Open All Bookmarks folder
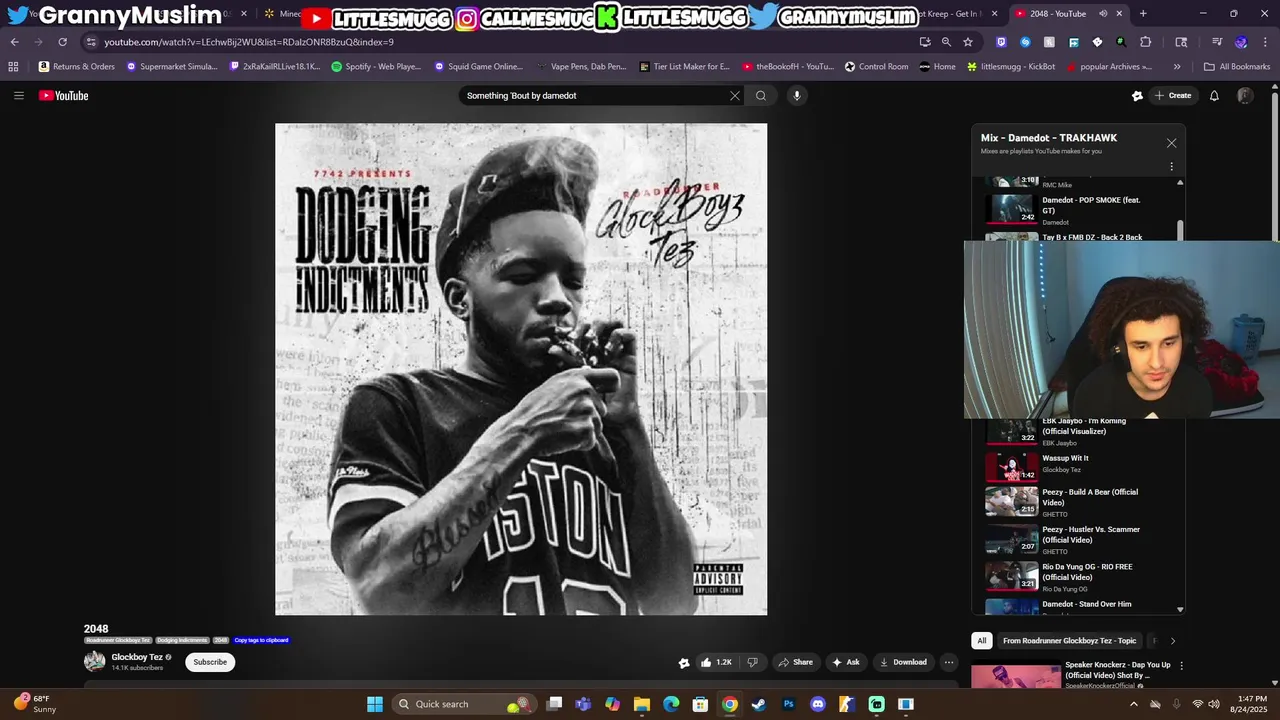 1237,67
